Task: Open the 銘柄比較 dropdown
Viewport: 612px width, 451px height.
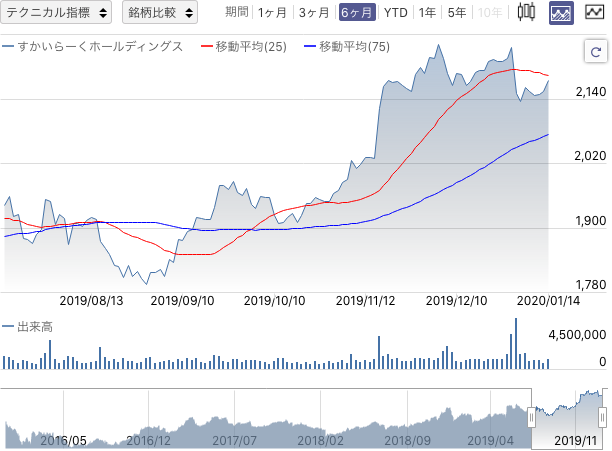Action: pyautogui.click(x=160, y=12)
